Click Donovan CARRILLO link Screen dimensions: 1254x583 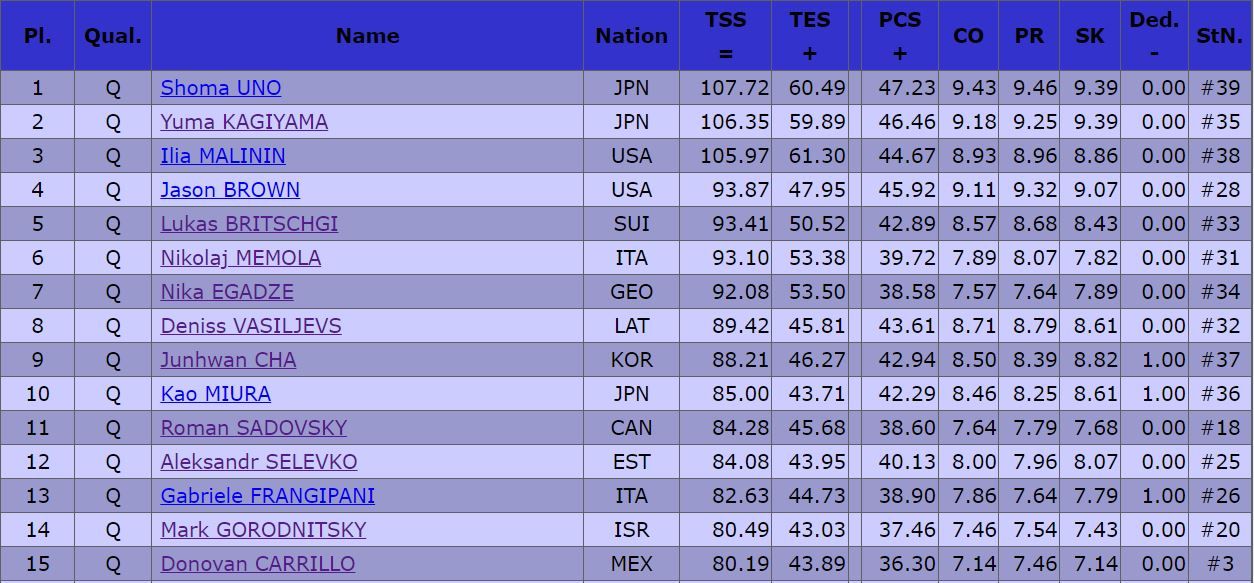[x=258, y=564]
